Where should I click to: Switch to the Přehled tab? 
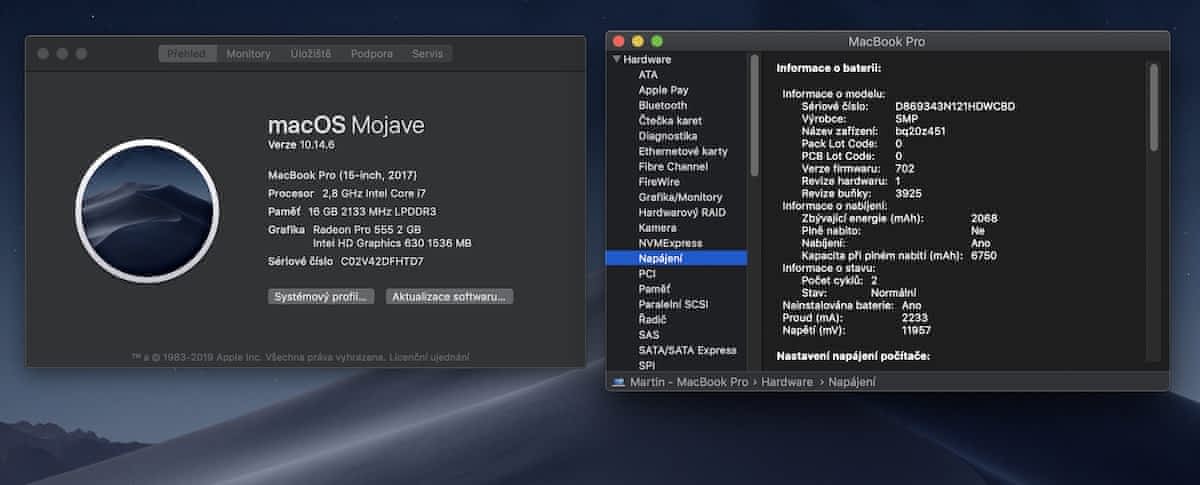(187, 53)
